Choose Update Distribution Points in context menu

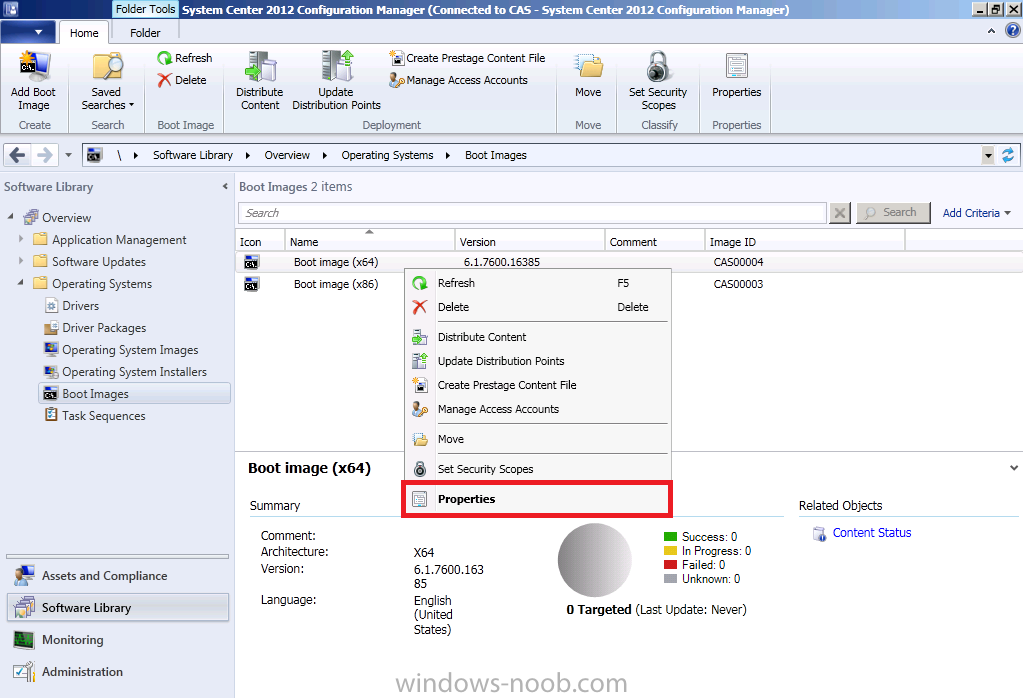point(538,361)
